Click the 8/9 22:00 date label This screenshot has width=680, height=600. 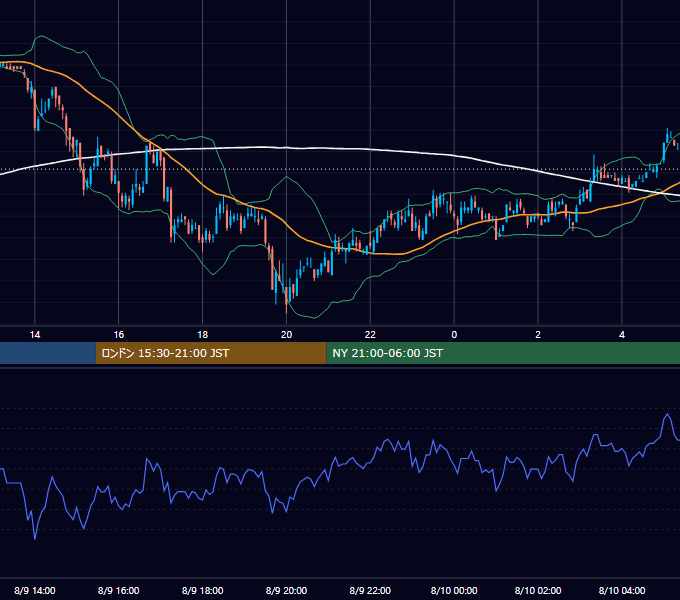[x=370, y=590]
